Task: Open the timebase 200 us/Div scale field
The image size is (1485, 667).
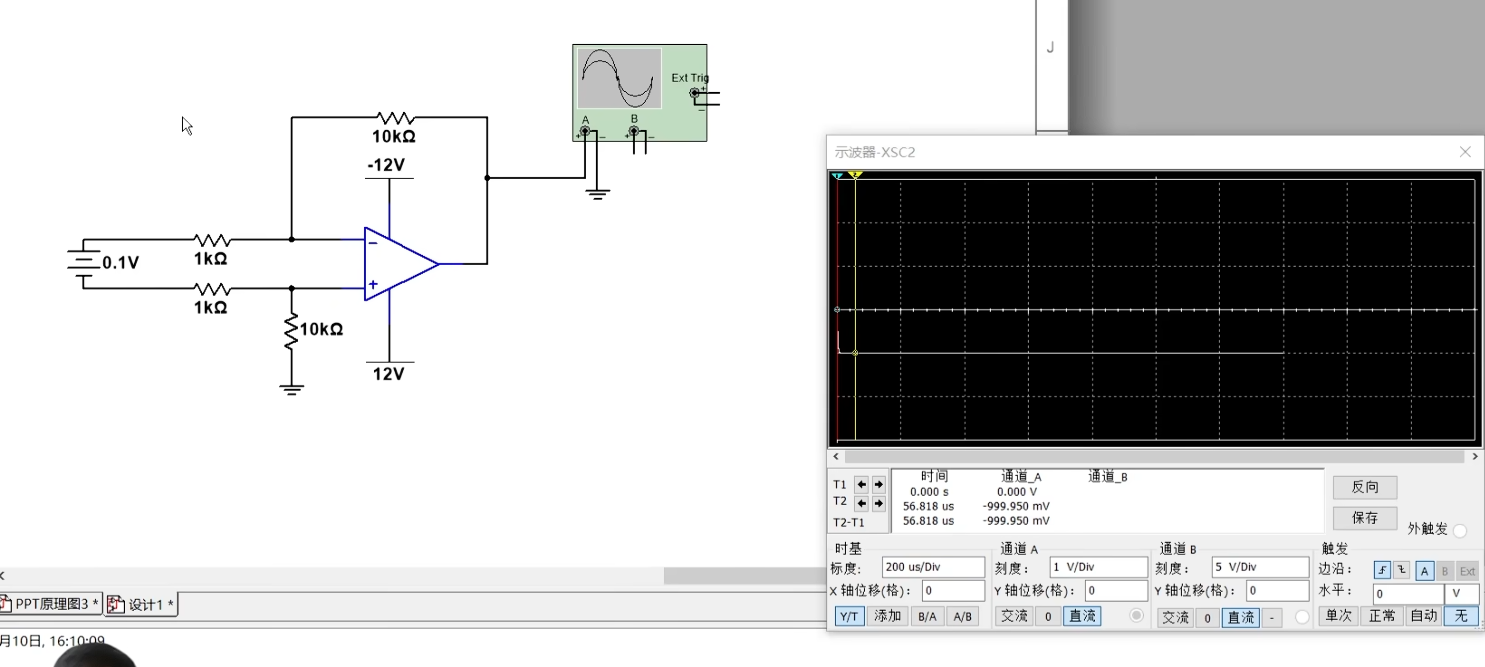Action: [x=932, y=567]
